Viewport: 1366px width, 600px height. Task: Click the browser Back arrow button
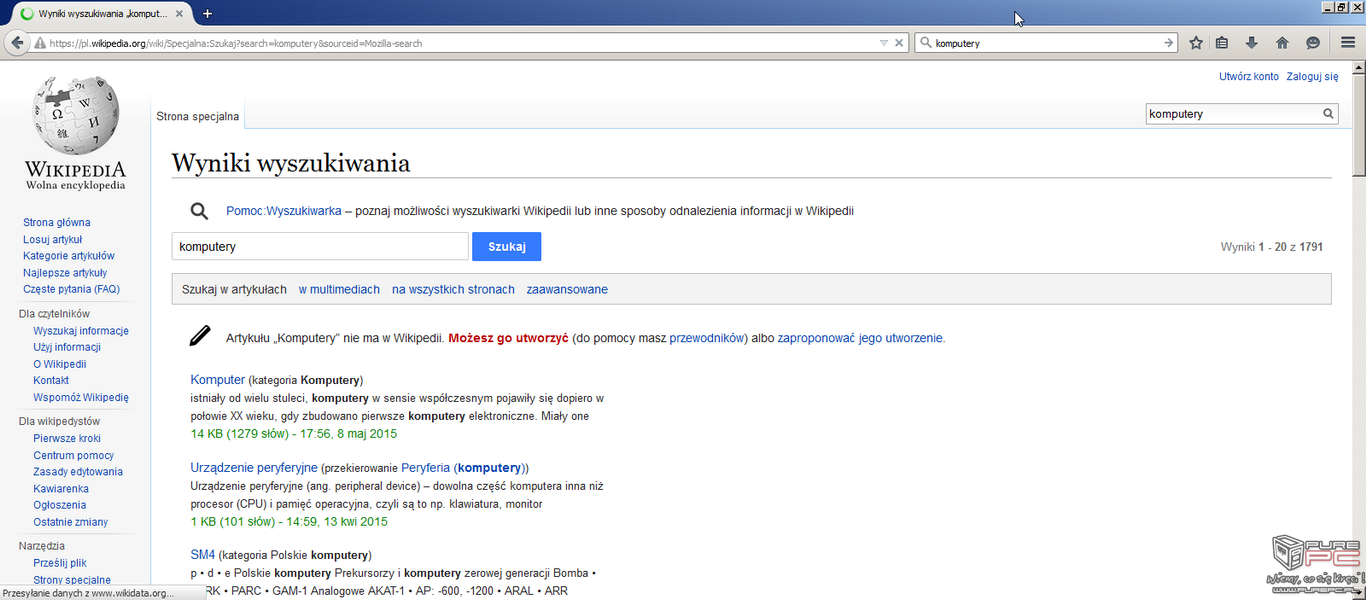click(x=17, y=43)
